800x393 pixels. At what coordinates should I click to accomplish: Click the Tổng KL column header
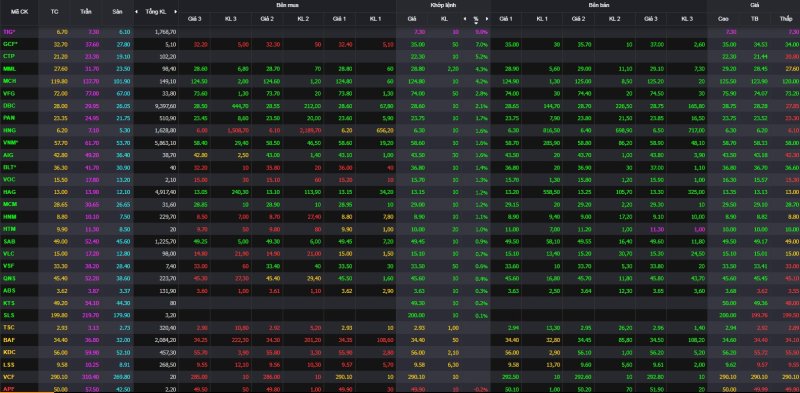pos(156,11)
